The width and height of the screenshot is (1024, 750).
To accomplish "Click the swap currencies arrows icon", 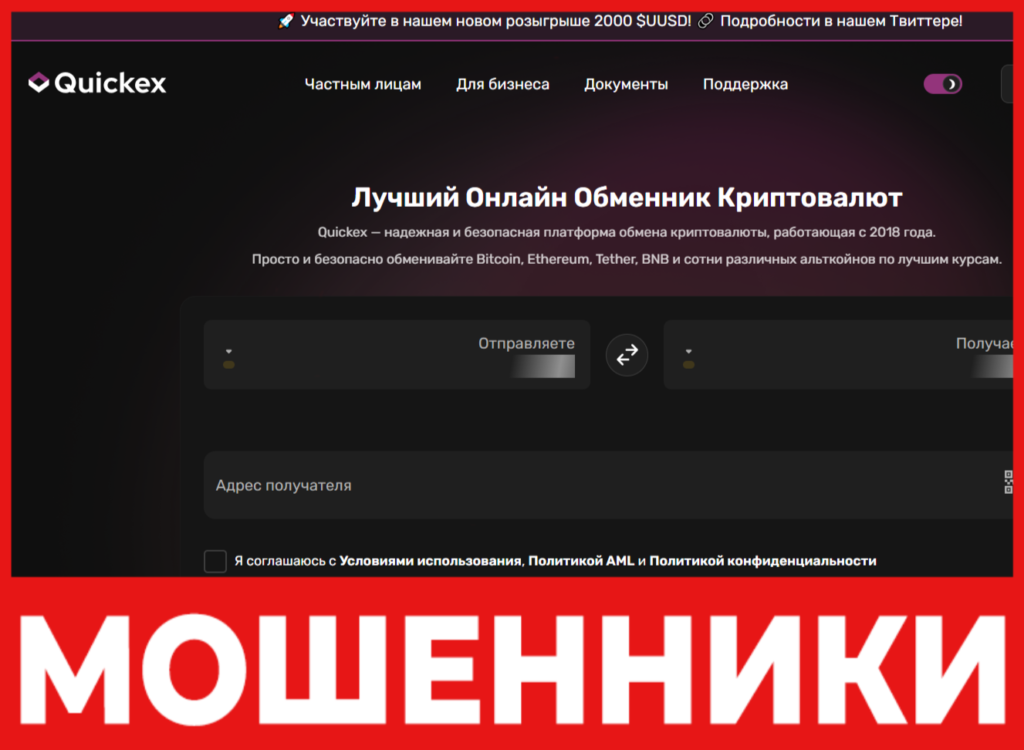I will [627, 355].
